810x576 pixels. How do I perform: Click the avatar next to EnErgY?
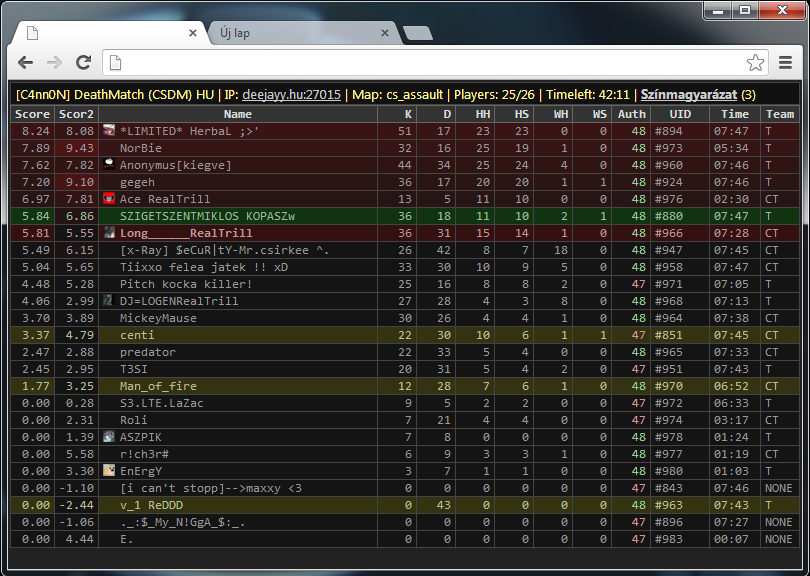[109, 470]
